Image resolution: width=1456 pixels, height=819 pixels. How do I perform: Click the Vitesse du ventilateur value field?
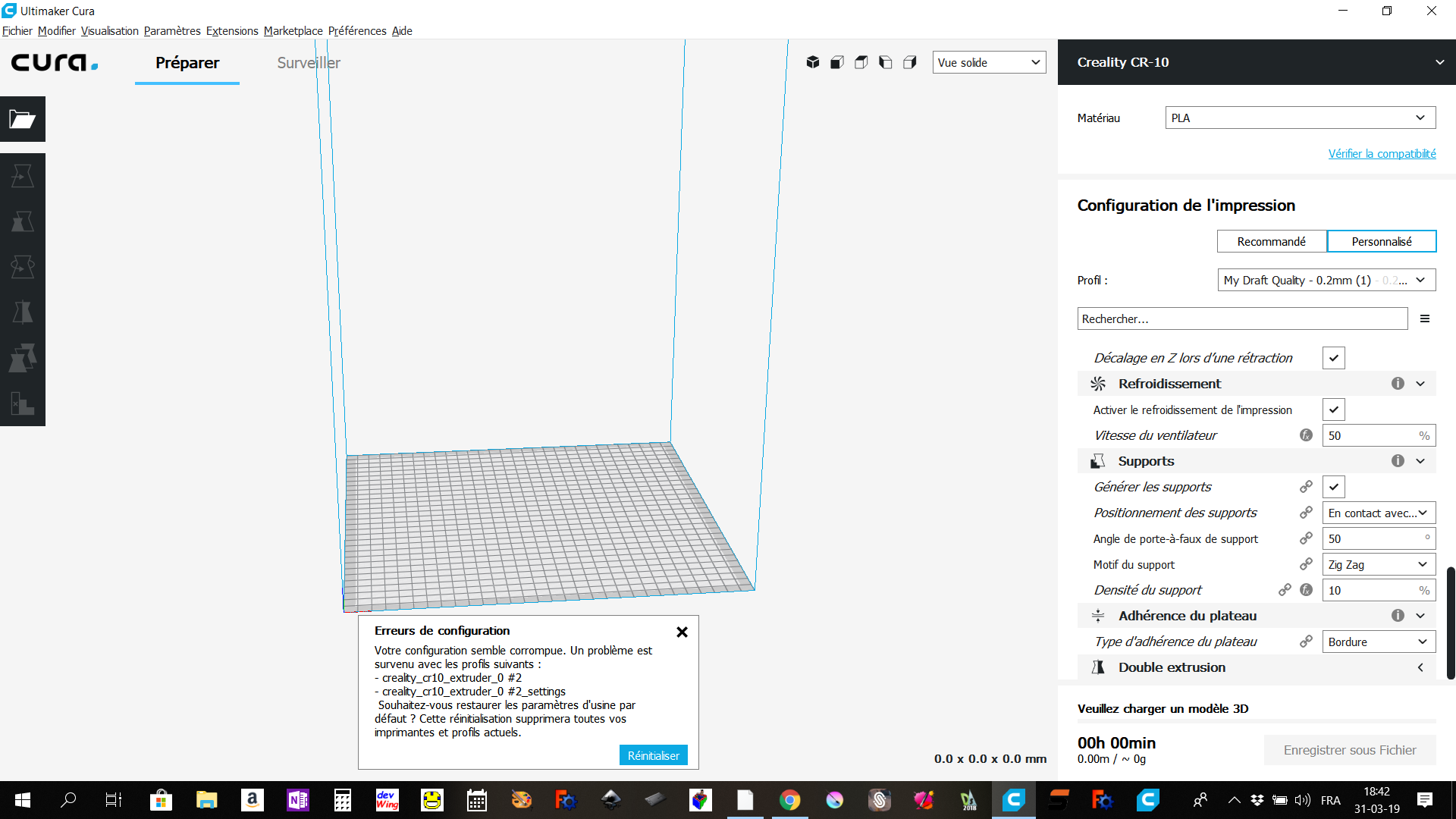(x=1379, y=435)
